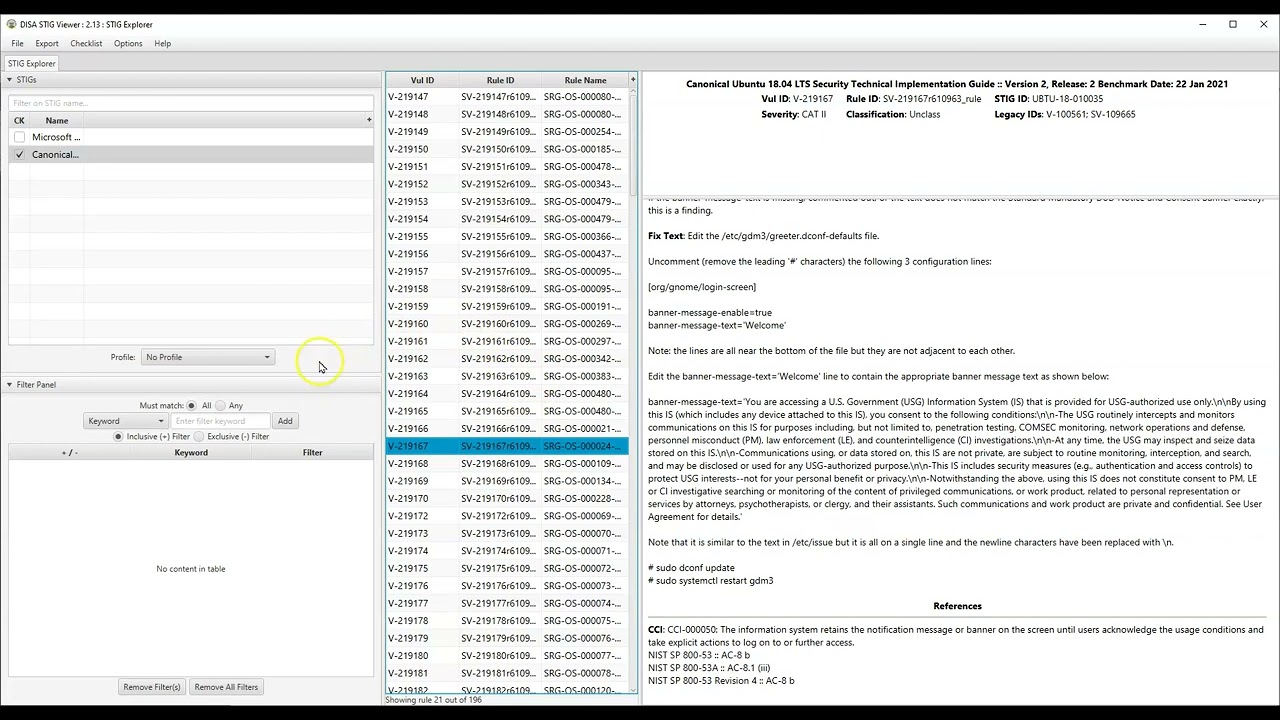Click the Filter column header in filter table
The height and width of the screenshot is (720, 1280).
coord(313,453)
